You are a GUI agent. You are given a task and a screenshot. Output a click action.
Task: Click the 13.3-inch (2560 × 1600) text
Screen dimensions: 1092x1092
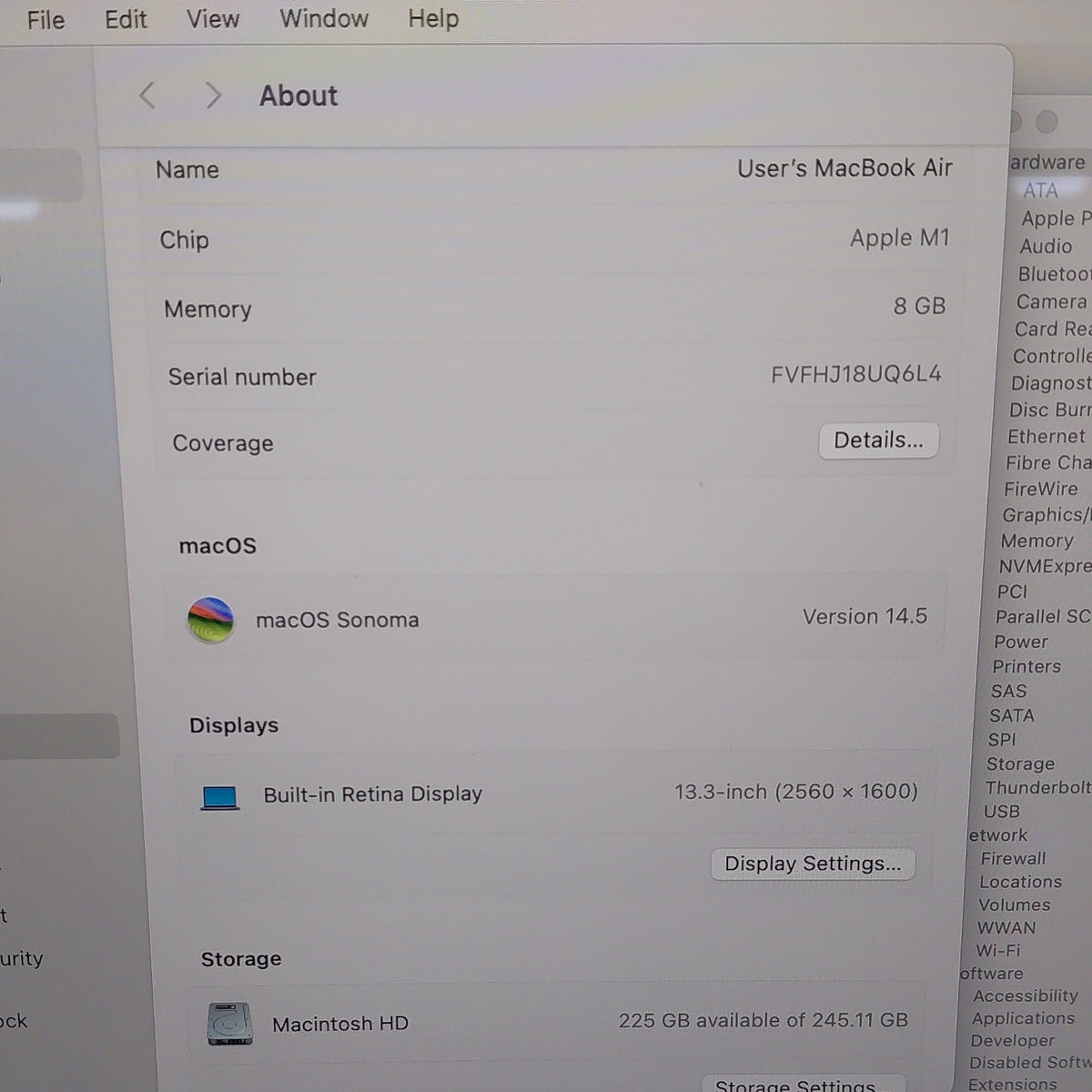click(x=795, y=792)
